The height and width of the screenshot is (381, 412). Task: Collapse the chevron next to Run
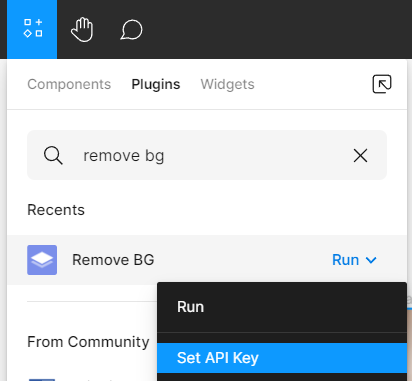(x=371, y=260)
